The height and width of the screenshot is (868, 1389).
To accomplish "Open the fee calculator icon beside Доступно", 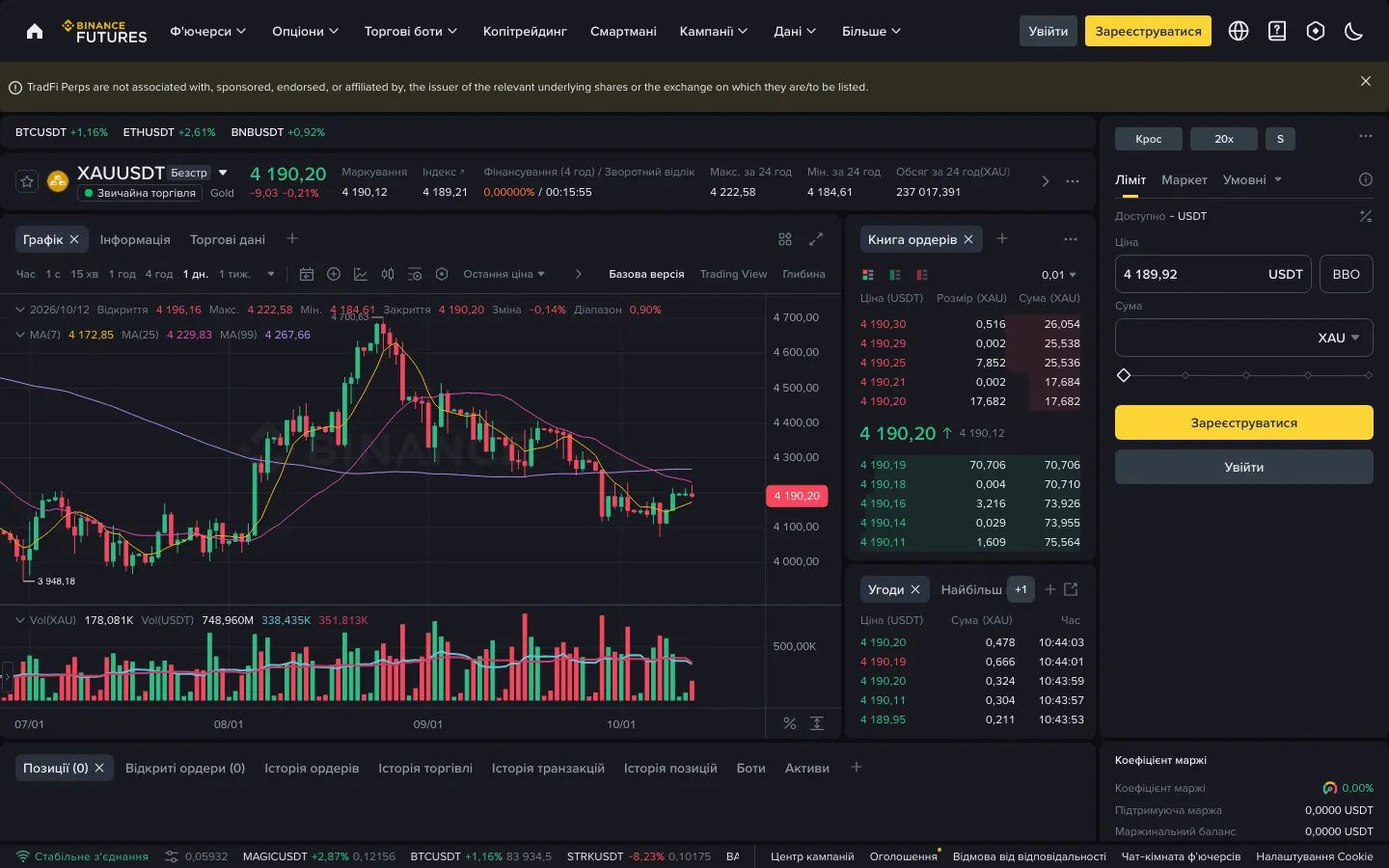I will pyautogui.click(x=1366, y=216).
